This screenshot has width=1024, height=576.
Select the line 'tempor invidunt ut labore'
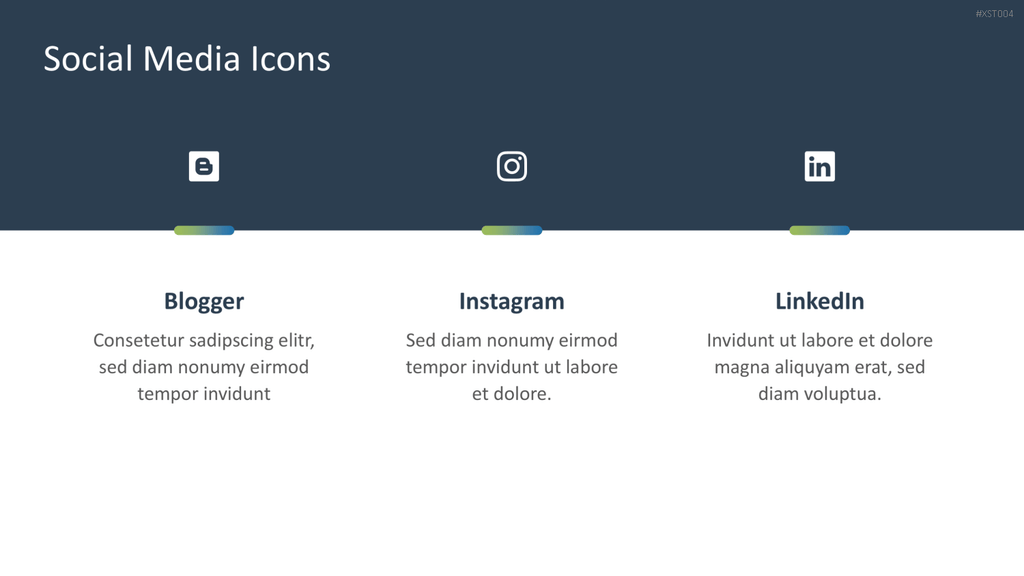(x=511, y=367)
